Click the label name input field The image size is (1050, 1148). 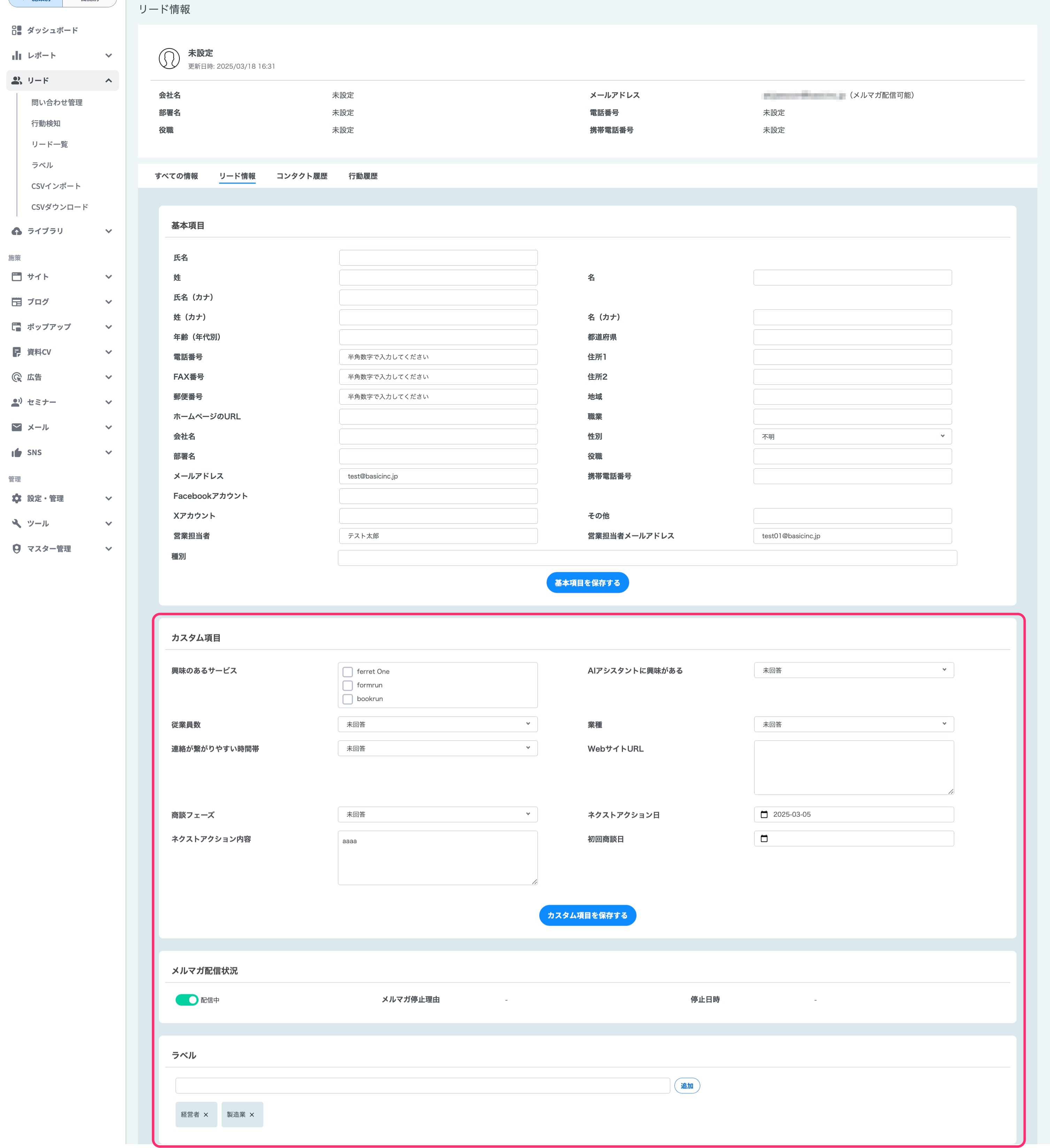tap(422, 1085)
